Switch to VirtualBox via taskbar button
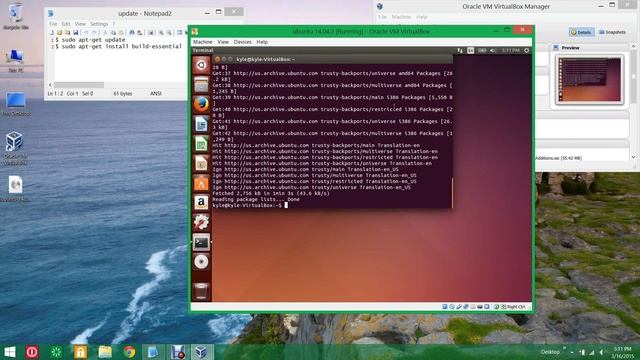The image size is (640, 360). [x=202, y=352]
